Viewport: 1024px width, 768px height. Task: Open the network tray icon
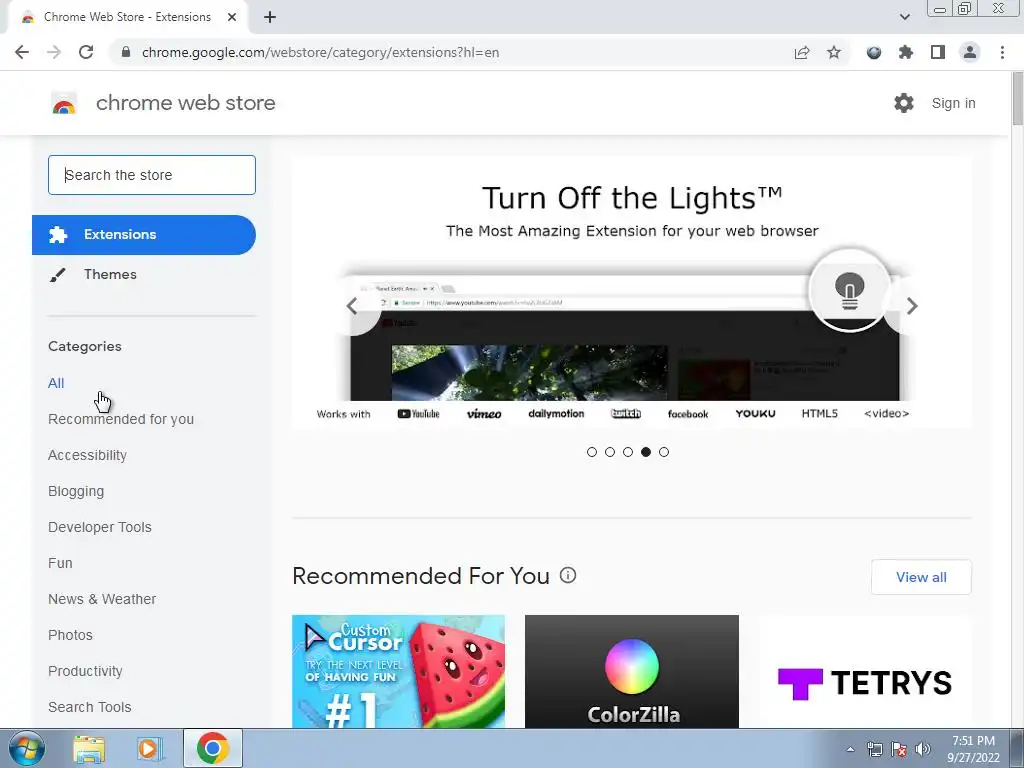point(874,749)
